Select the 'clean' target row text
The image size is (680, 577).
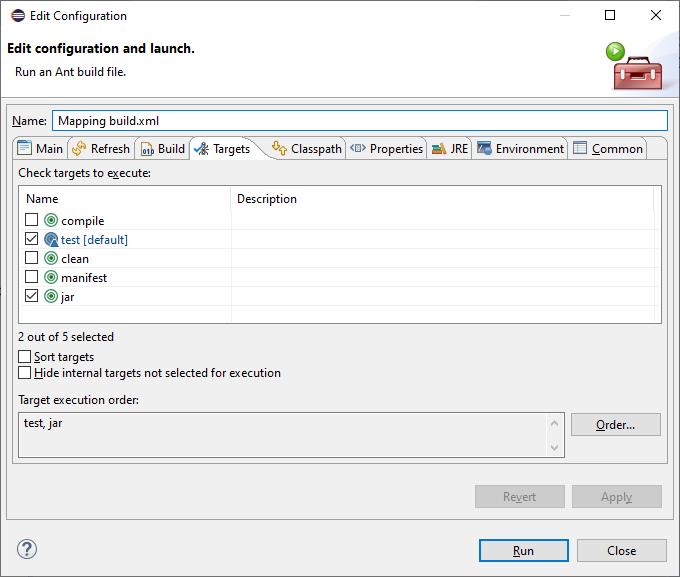(75, 259)
